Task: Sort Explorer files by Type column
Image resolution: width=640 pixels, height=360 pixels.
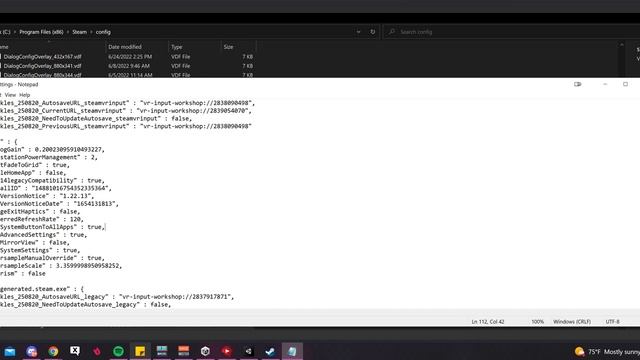Action: click(x=177, y=47)
